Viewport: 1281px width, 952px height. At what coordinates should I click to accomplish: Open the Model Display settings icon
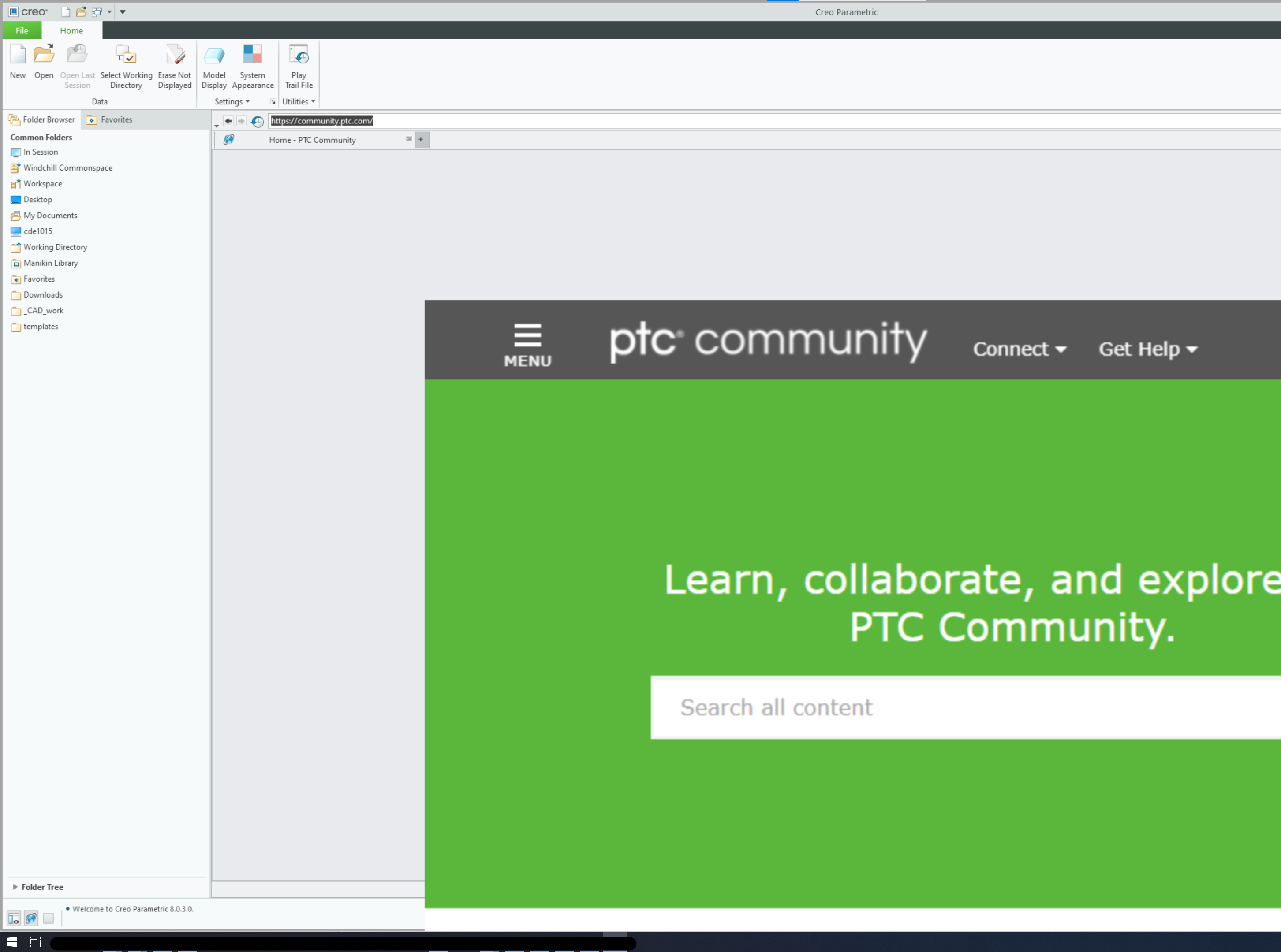tap(214, 63)
